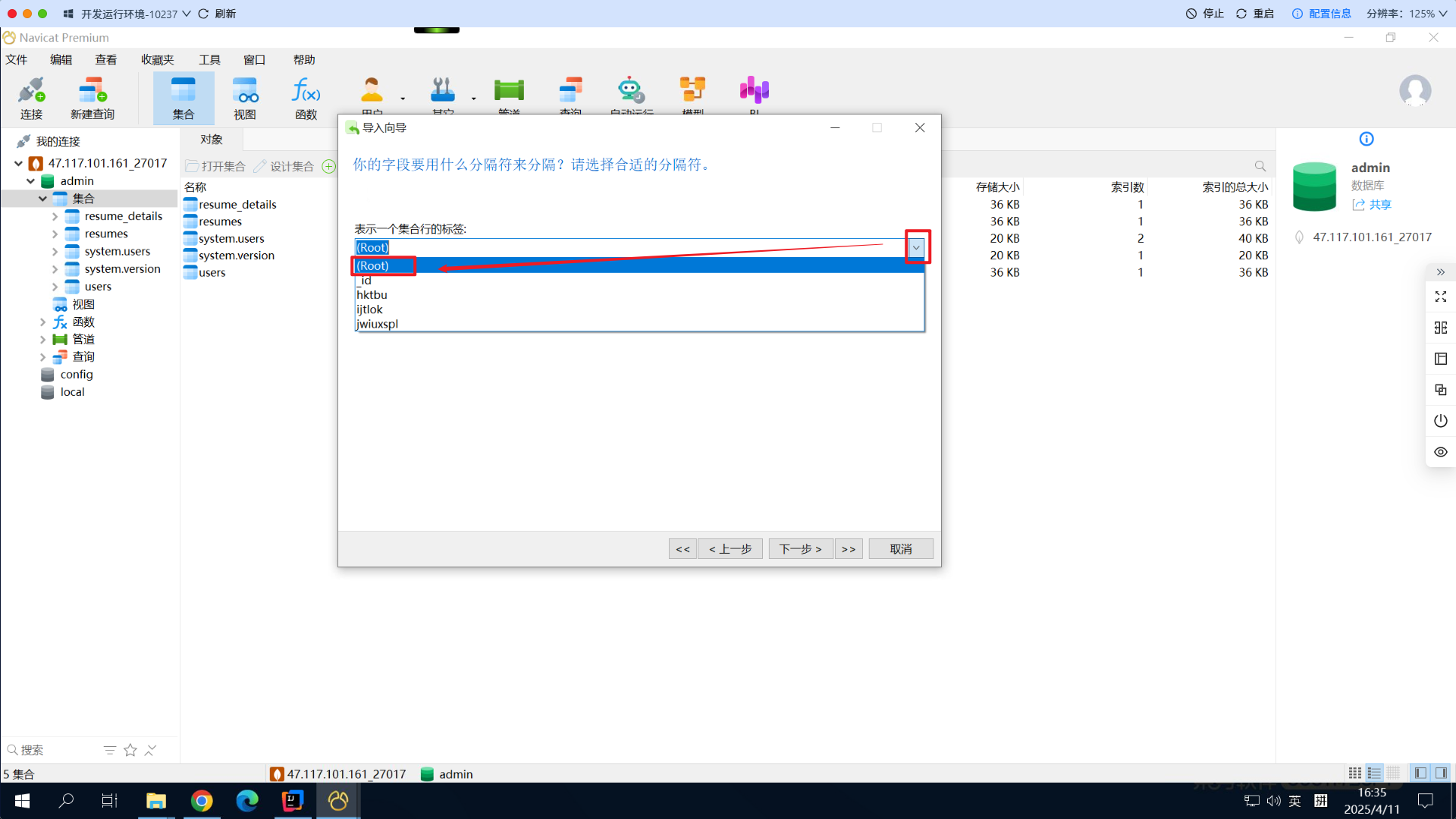
Task: Click 上一步 button in import wizard
Action: point(730,549)
